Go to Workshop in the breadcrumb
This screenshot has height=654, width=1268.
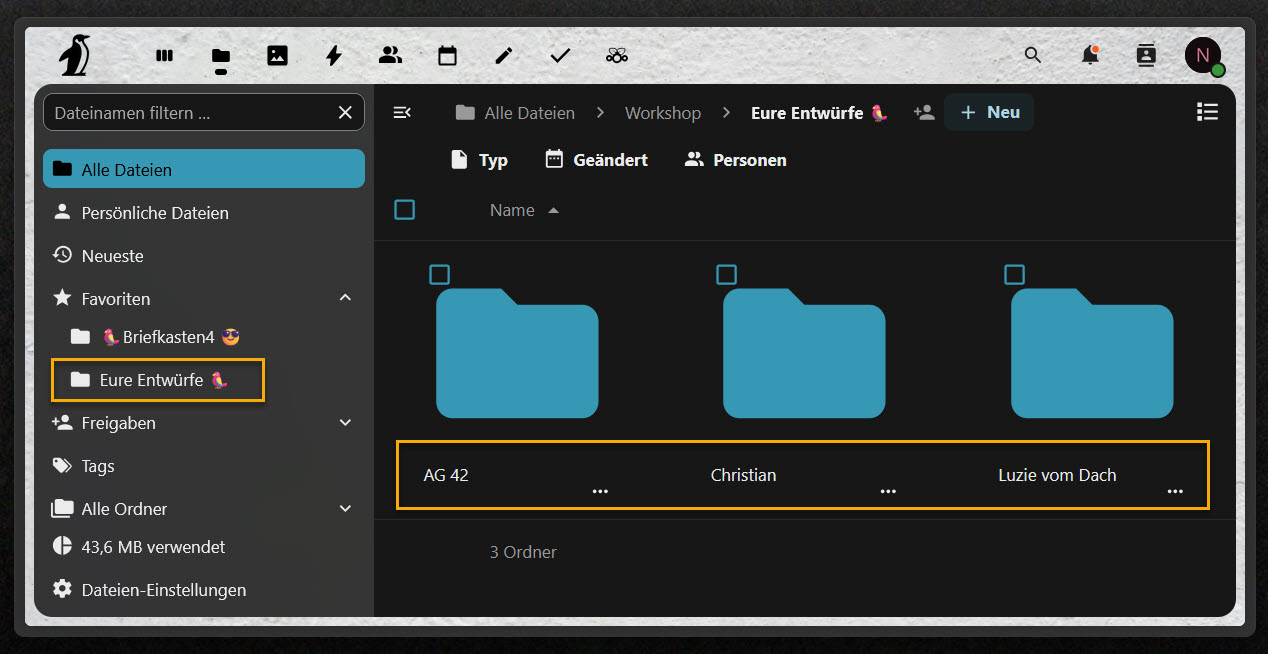point(662,113)
